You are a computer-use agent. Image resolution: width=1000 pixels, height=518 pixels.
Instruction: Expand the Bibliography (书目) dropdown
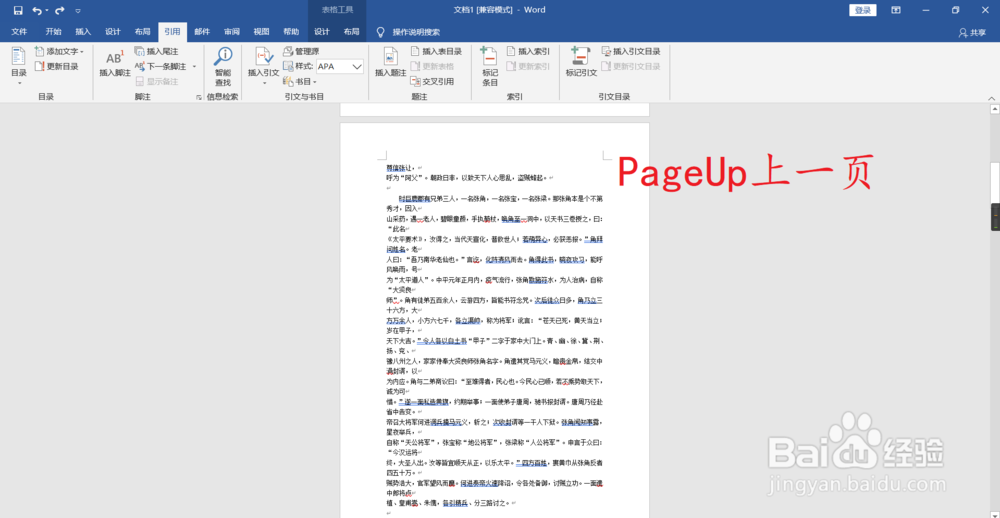tap(300, 82)
